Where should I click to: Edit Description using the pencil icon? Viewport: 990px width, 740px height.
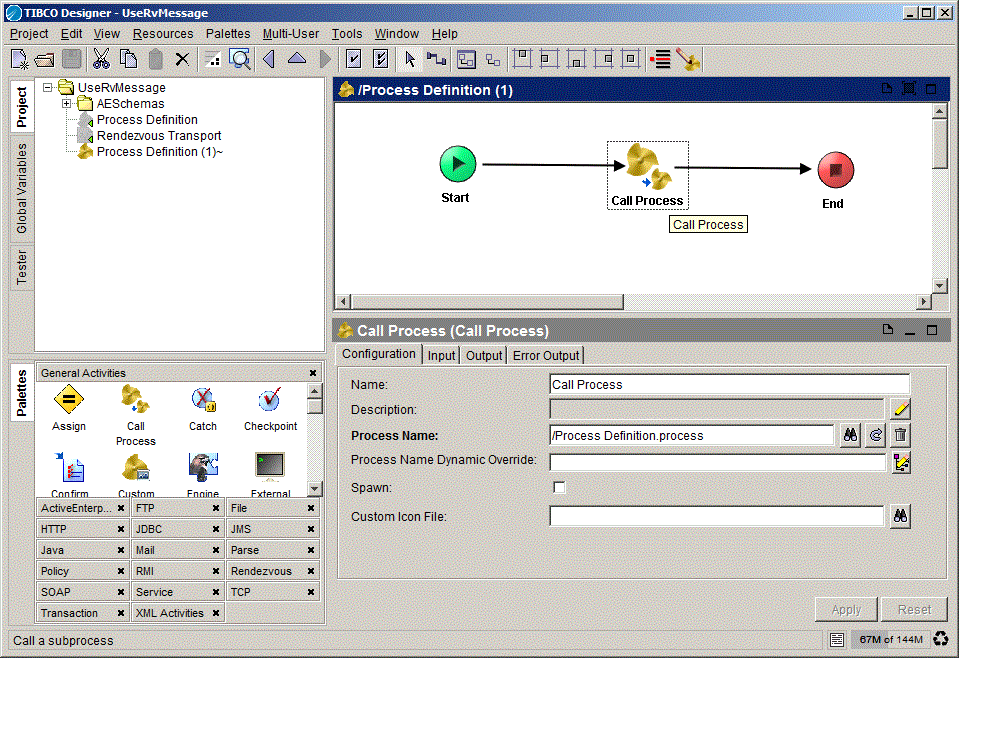point(900,409)
